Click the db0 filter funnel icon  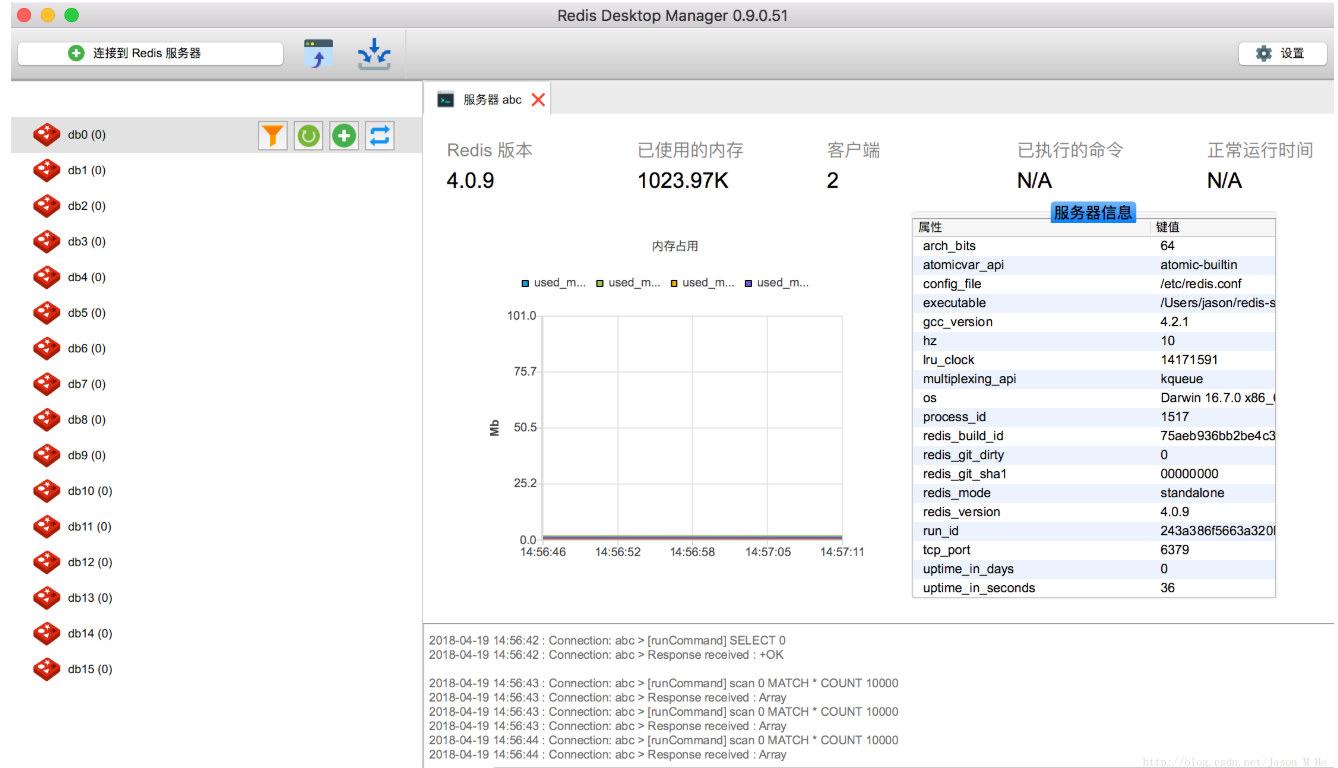point(272,135)
